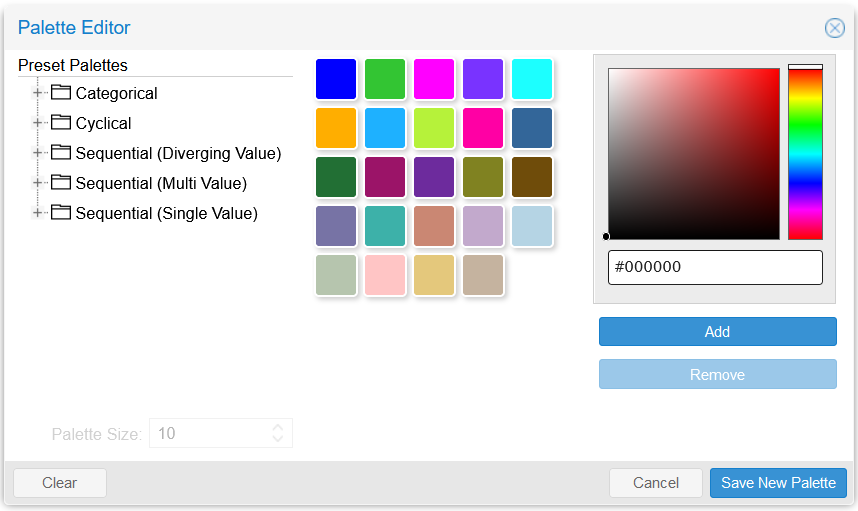Click the hex color input field

tap(715, 268)
